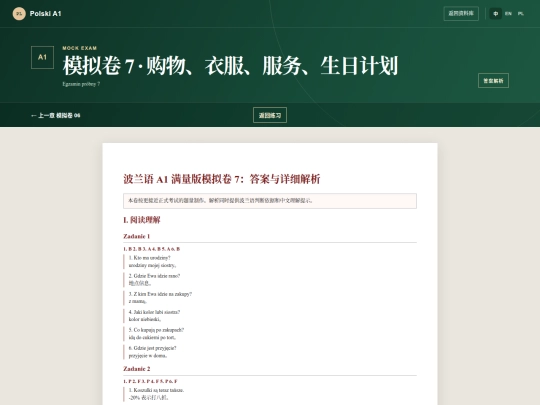The height and width of the screenshot is (405, 540).
Task: Click the 返回资料库 button
Action: (461, 13)
